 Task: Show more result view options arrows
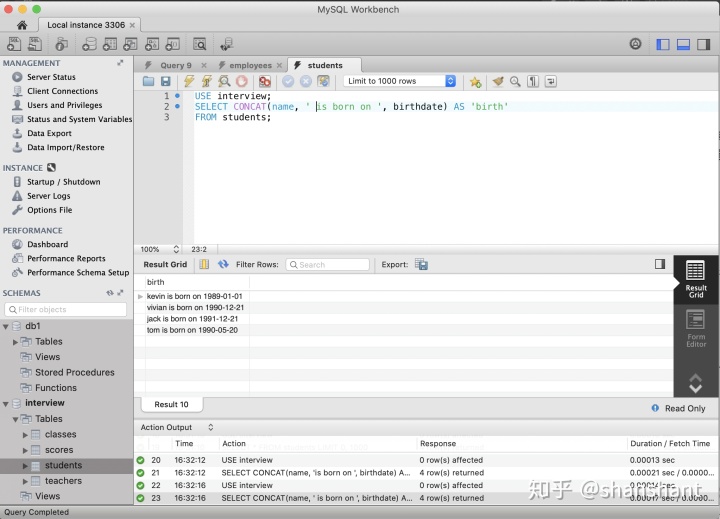[695, 383]
